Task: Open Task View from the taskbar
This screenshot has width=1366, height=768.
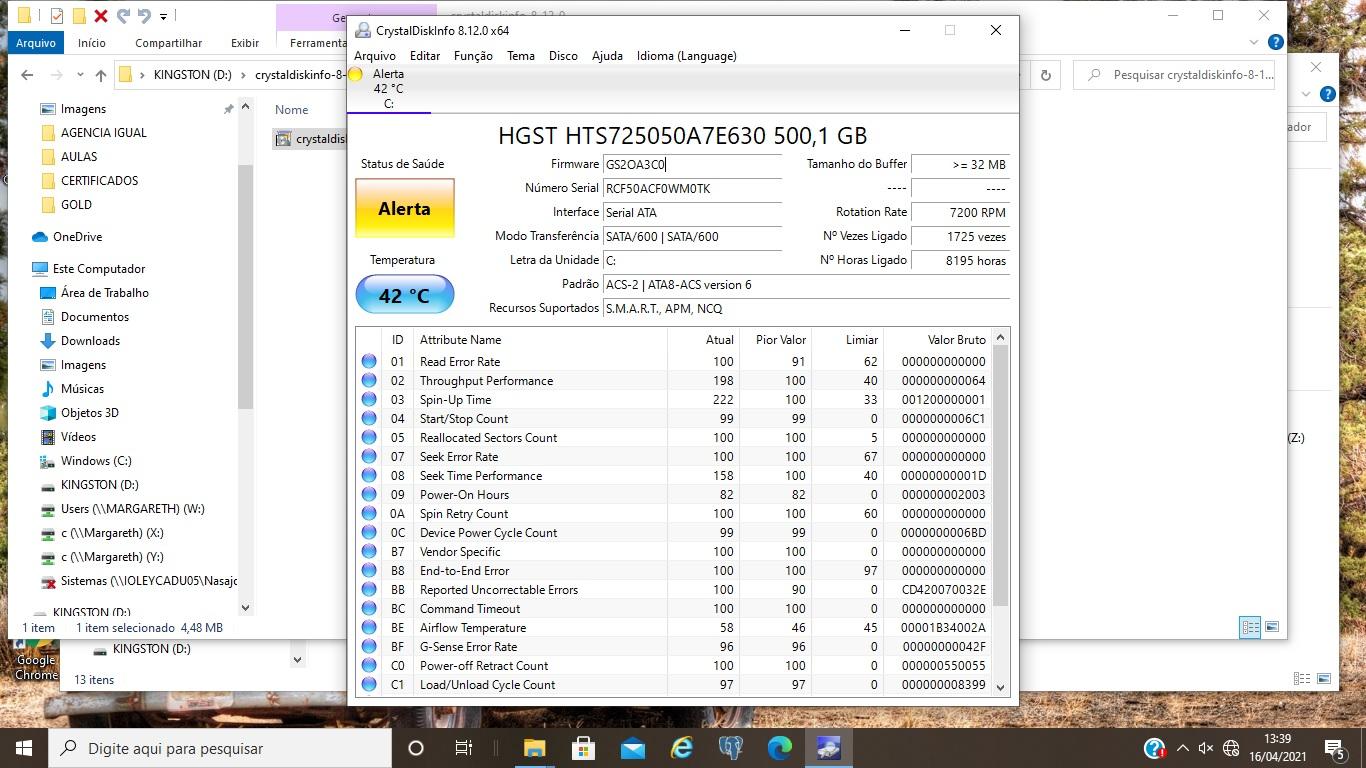Action: click(x=463, y=748)
